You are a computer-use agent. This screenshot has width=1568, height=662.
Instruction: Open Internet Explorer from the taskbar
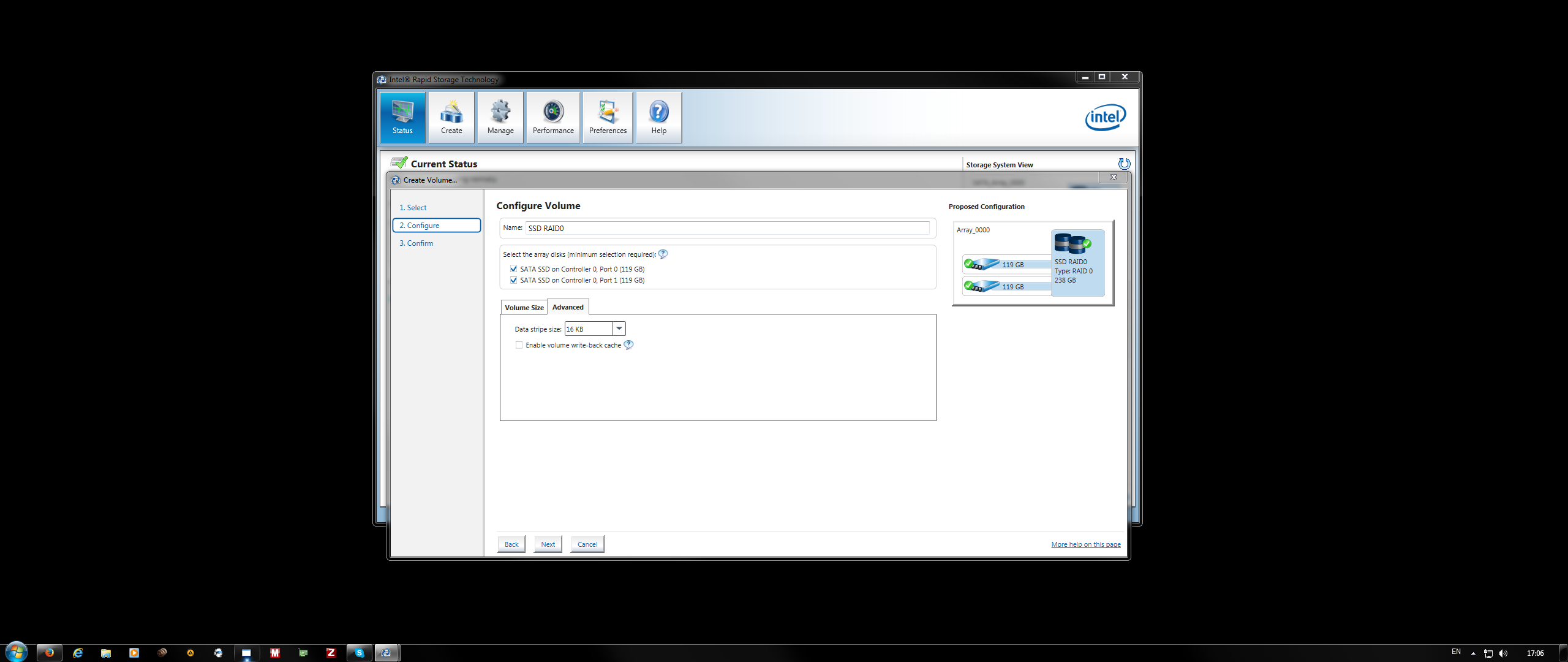78,653
